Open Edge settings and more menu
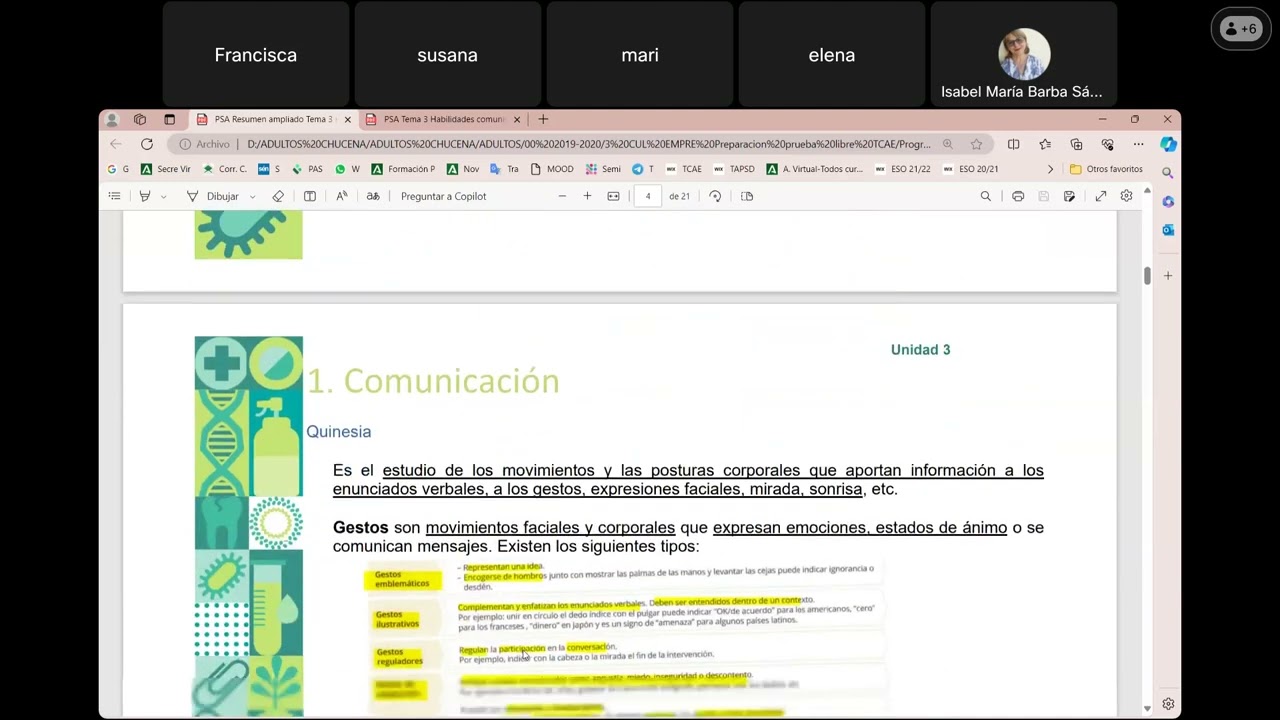 1138,144
